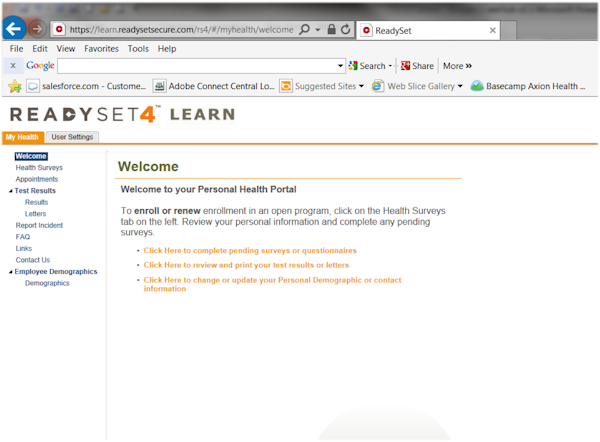Open Report Incident in the sidebar

39,225
